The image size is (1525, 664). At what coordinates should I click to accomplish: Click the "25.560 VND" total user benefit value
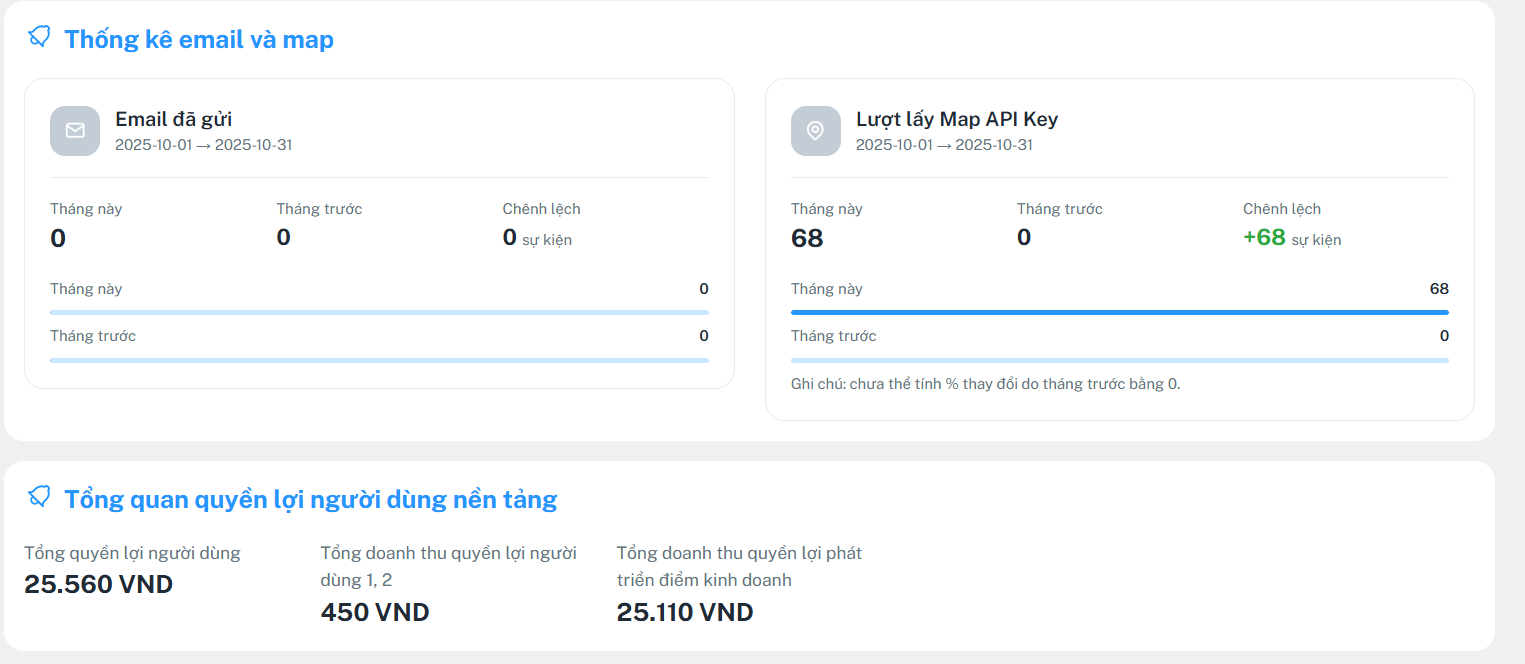[x=98, y=585]
